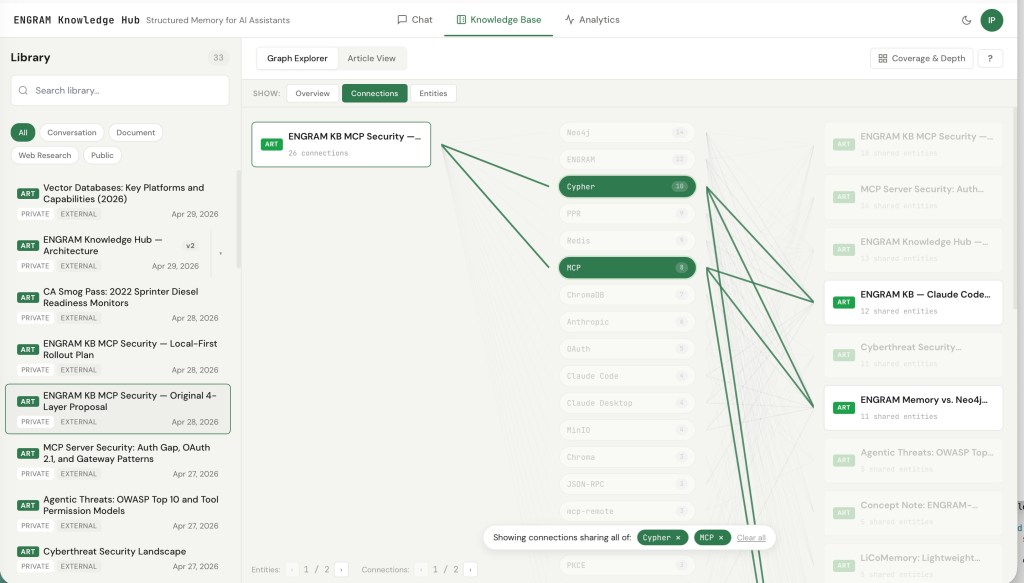Select Graph Explorer view
This screenshot has height=583, width=1024.
(297, 58)
